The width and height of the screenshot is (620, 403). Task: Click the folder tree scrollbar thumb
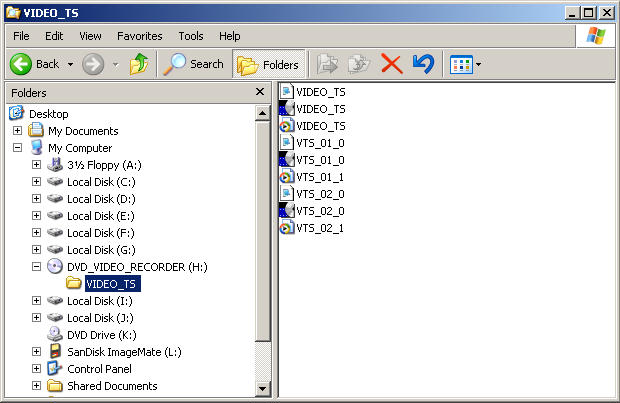tap(263, 231)
